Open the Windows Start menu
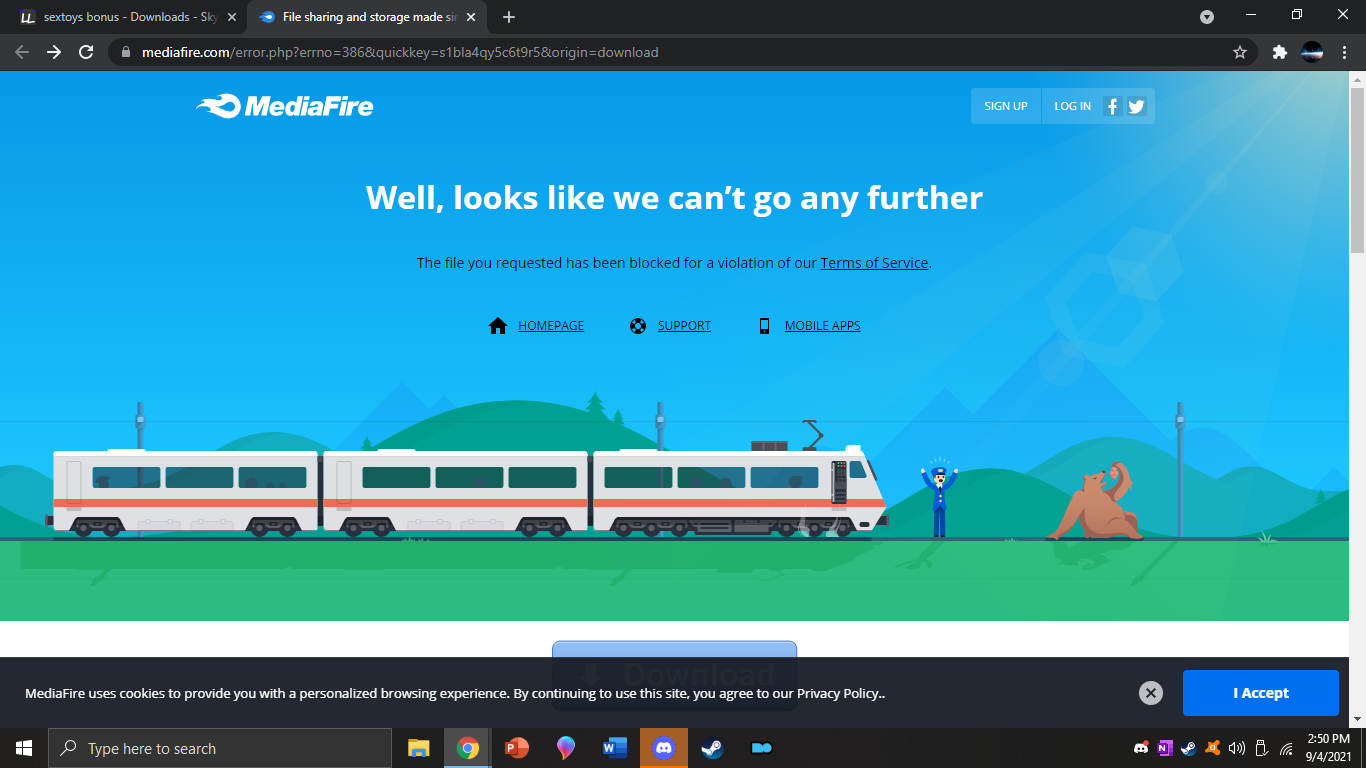 [24, 748]
